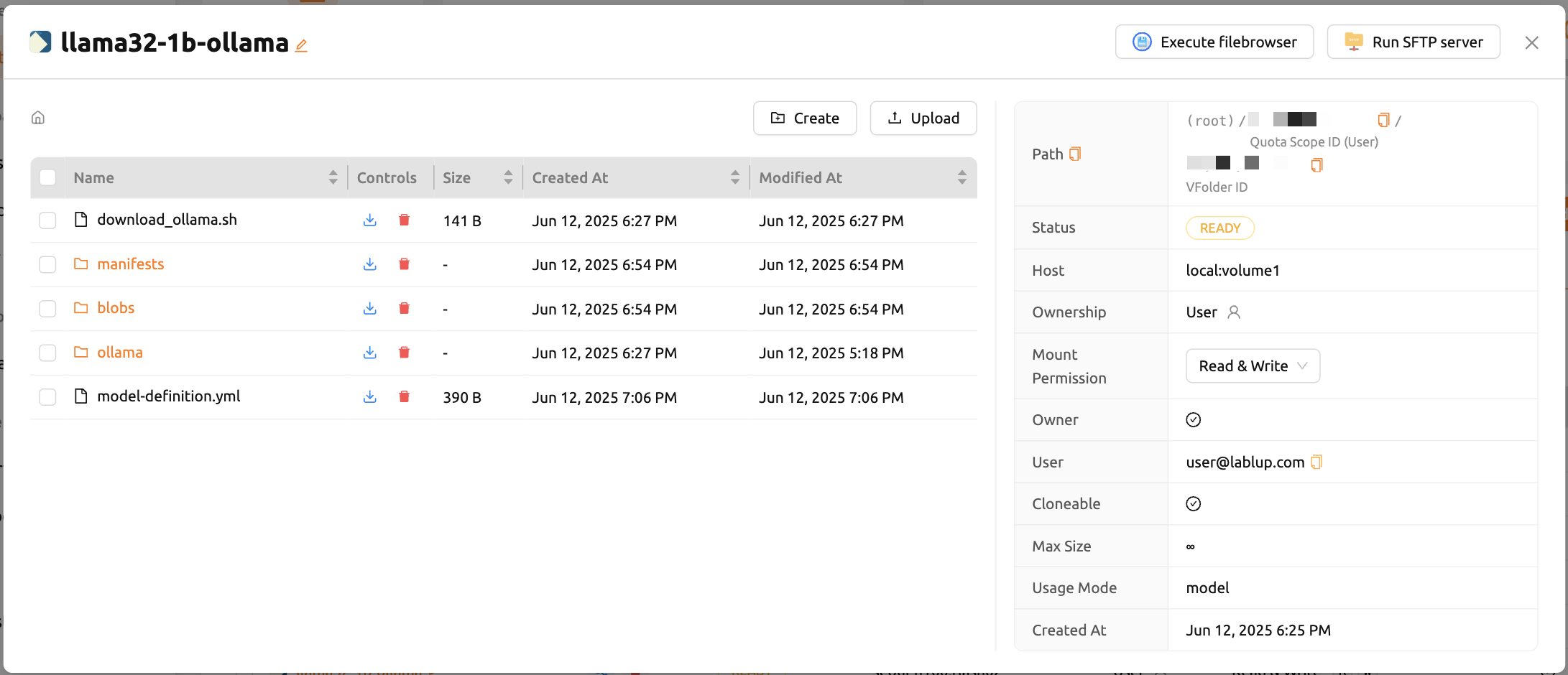This screenshot has height=675, width=1568.
Task: Open the blobs folder
Action: [116, 307]
